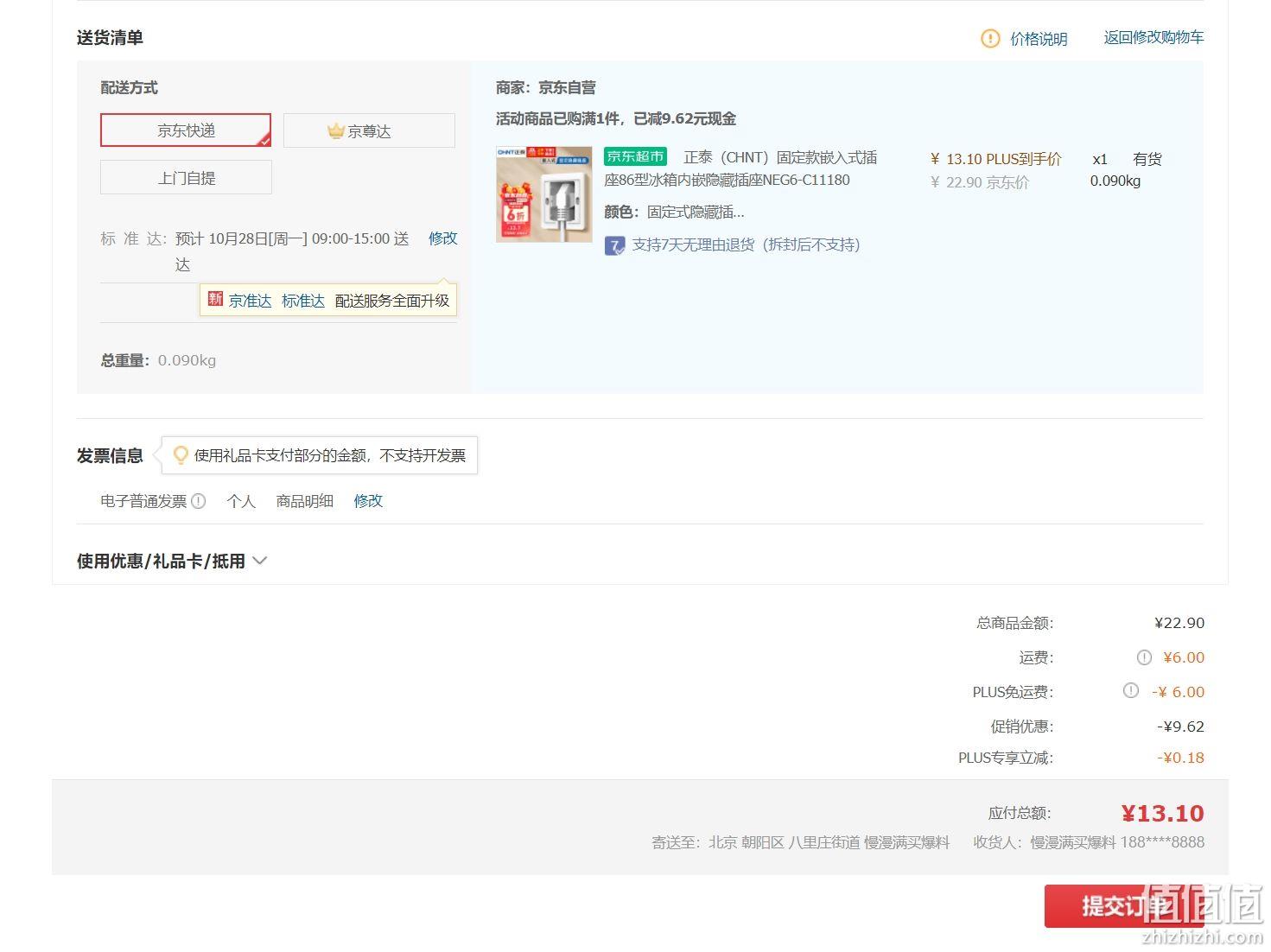Select 京东快递 delivery option
The width and height of the screenshot is (1271, 952).
click(x=186, y=130)
